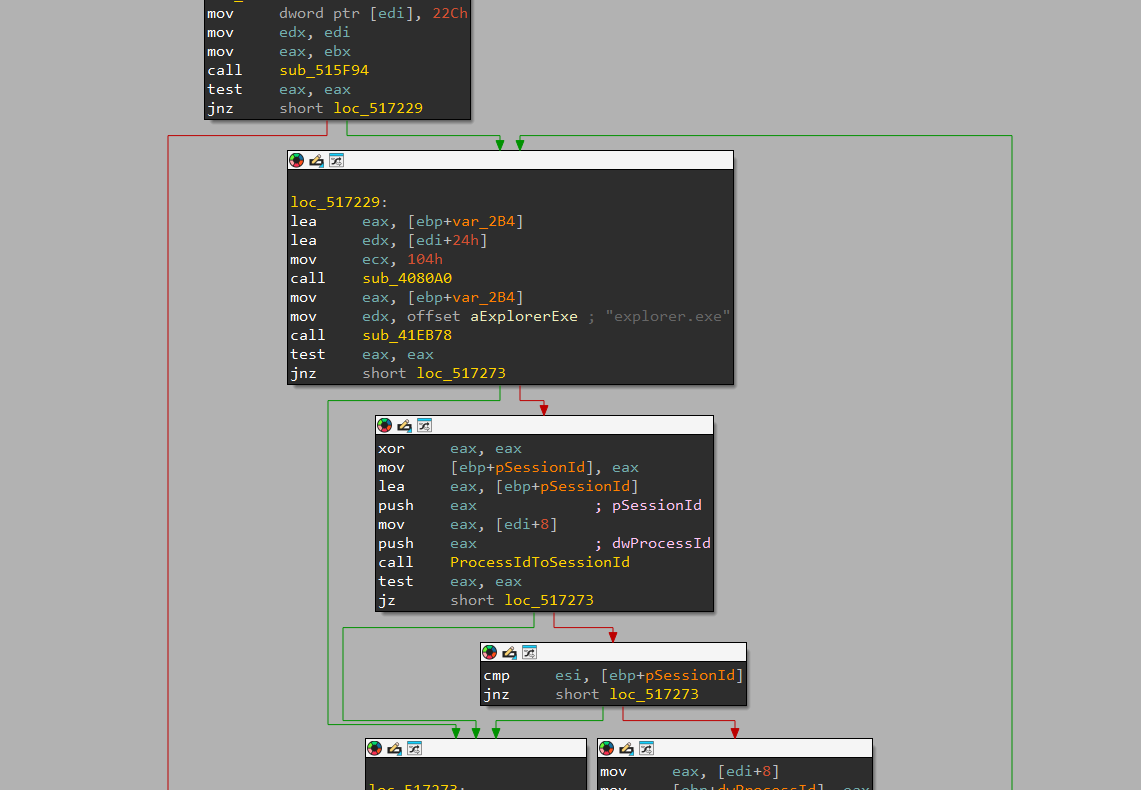
Task: Click pencil edit icon on loc_517229 block
Action: click(x=316, y=160)
